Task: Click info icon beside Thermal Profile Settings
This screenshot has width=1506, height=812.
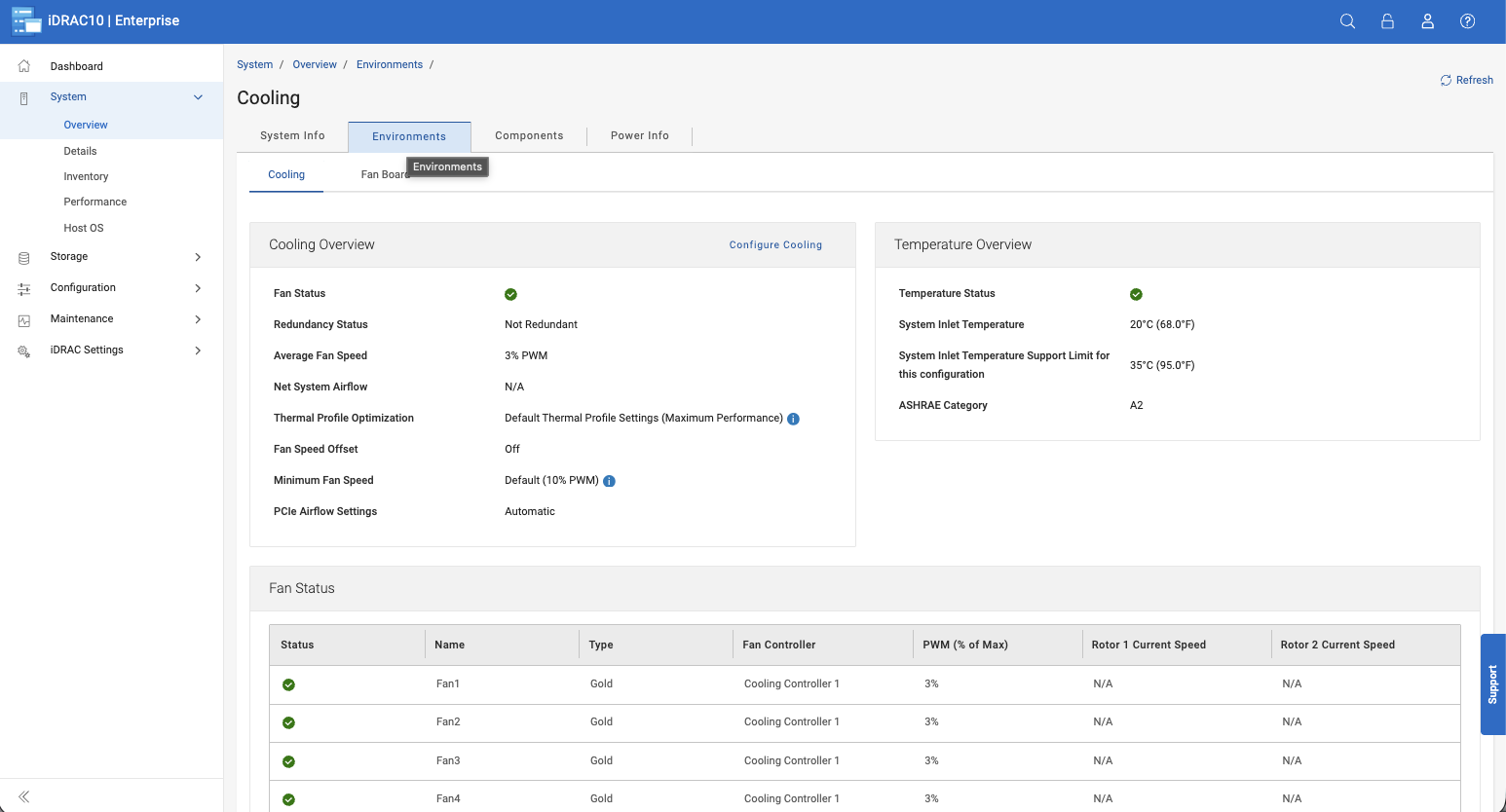Action: 793,419
